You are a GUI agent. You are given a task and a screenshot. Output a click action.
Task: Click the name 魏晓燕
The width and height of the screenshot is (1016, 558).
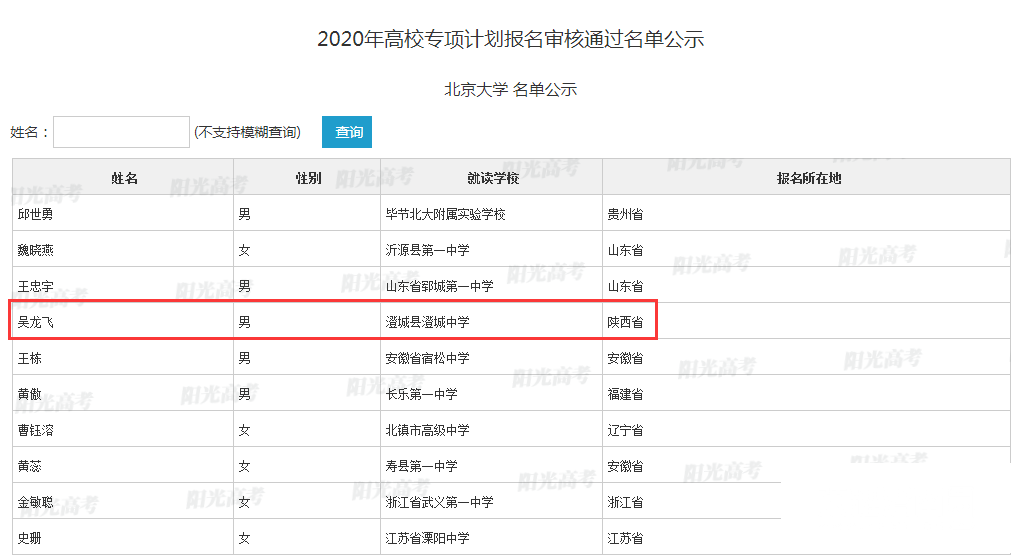(x=37, y=250)
